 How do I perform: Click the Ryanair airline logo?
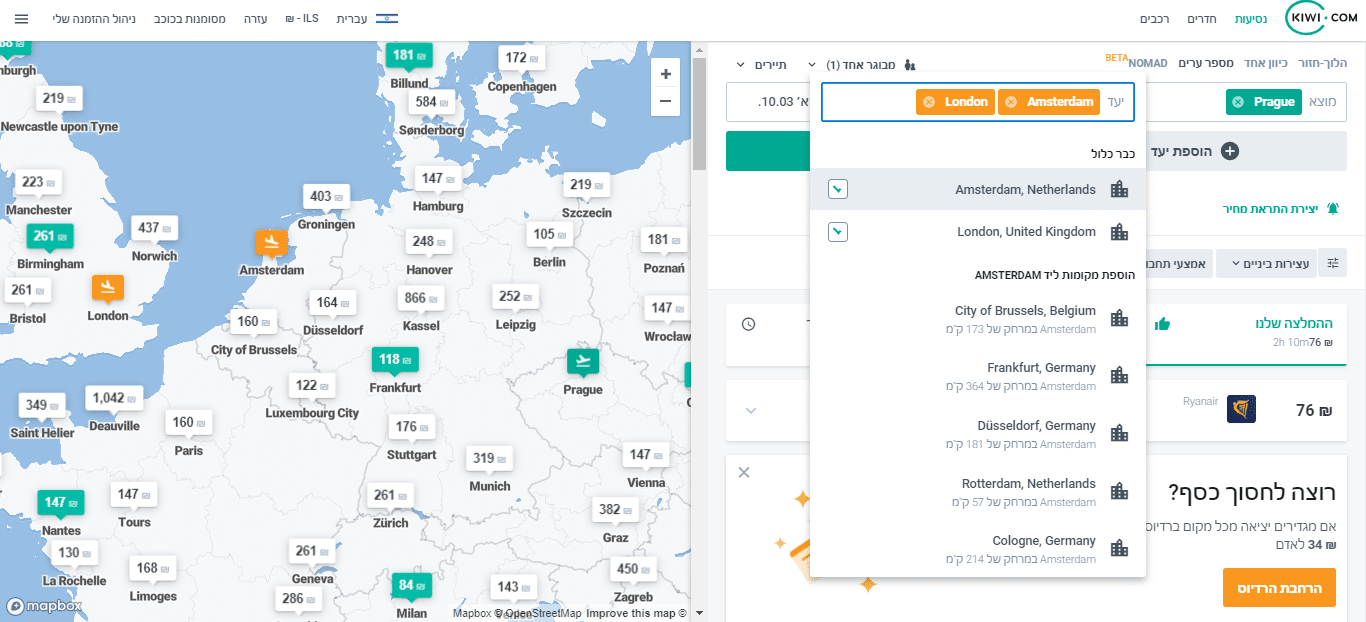(x=1241, y=409)
